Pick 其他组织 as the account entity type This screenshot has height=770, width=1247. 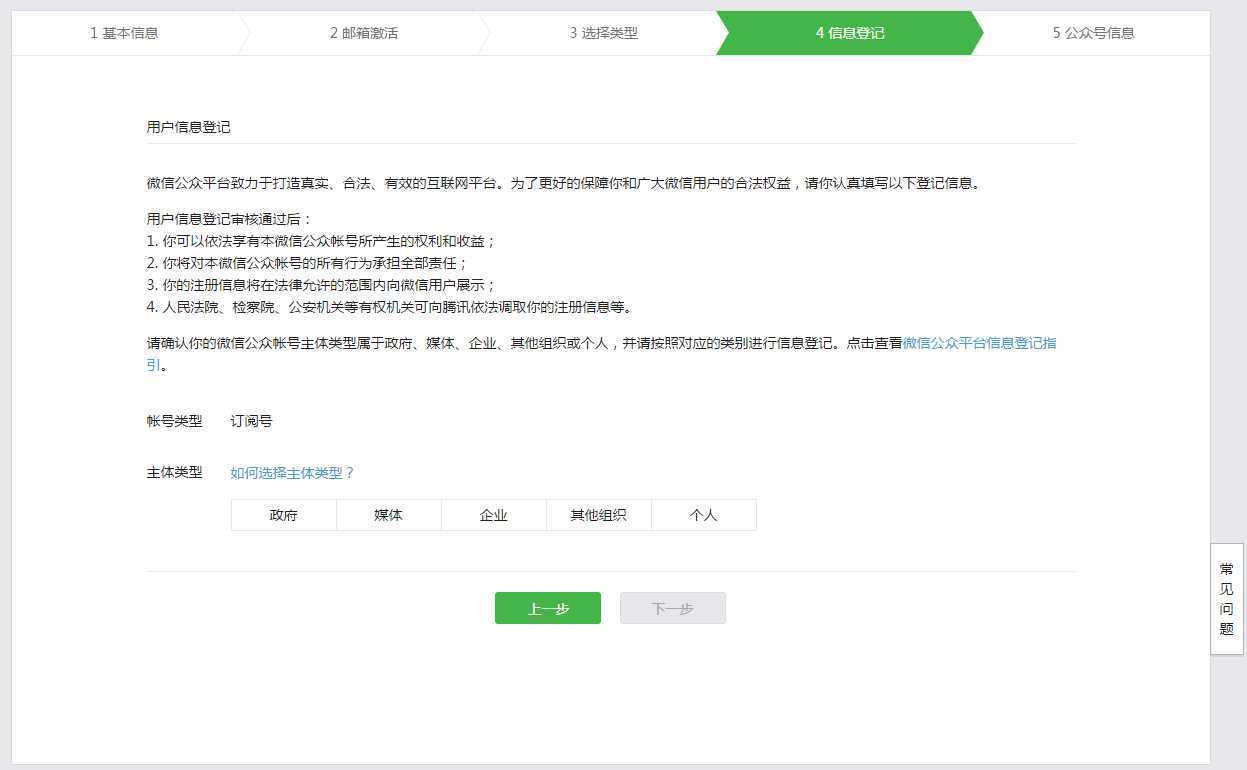click(x=598, y=514)
